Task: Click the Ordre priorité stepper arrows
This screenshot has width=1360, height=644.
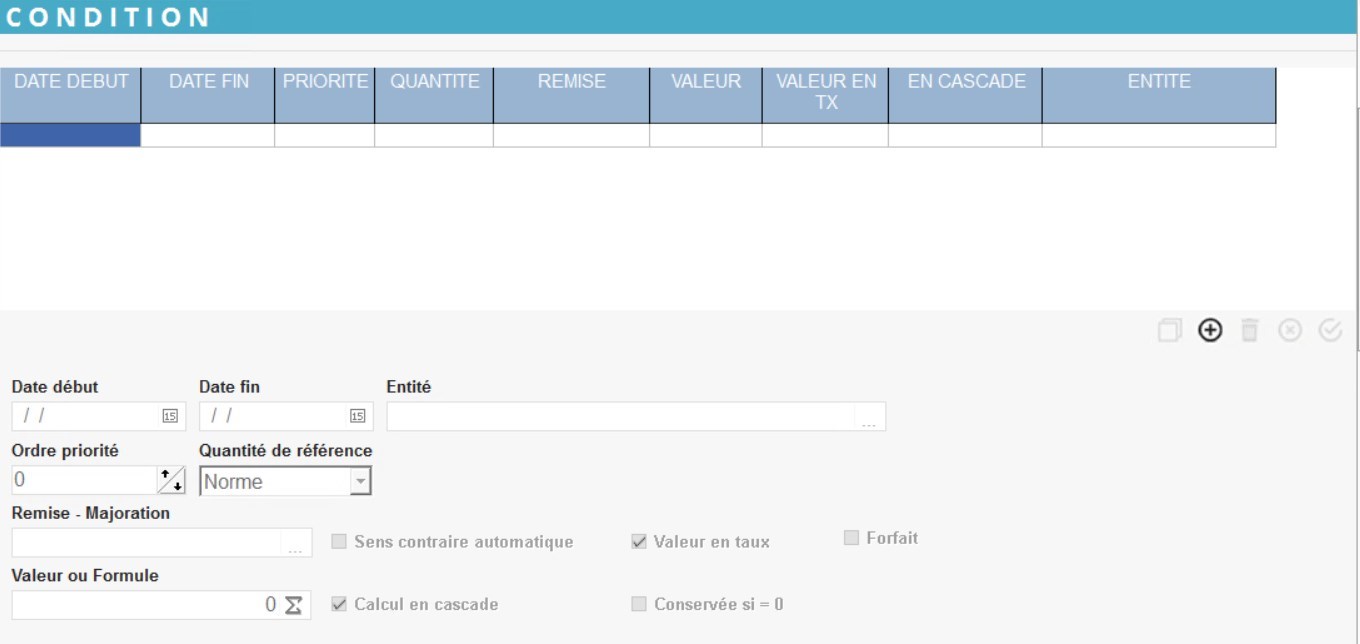Action: click(x=171, y=480)
